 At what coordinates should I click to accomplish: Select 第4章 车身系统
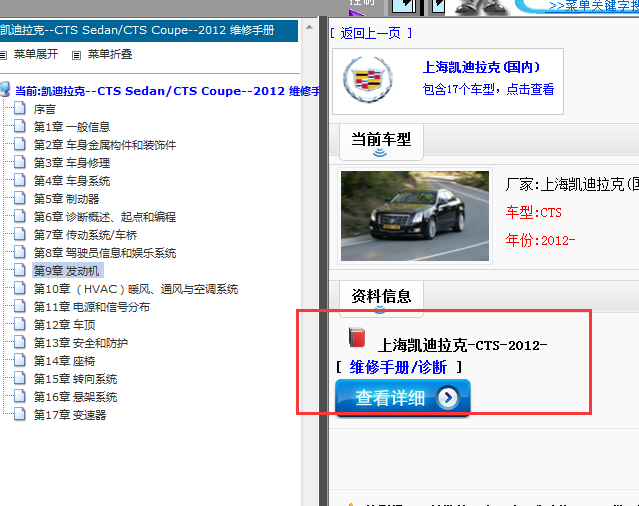tap(72, 181)
